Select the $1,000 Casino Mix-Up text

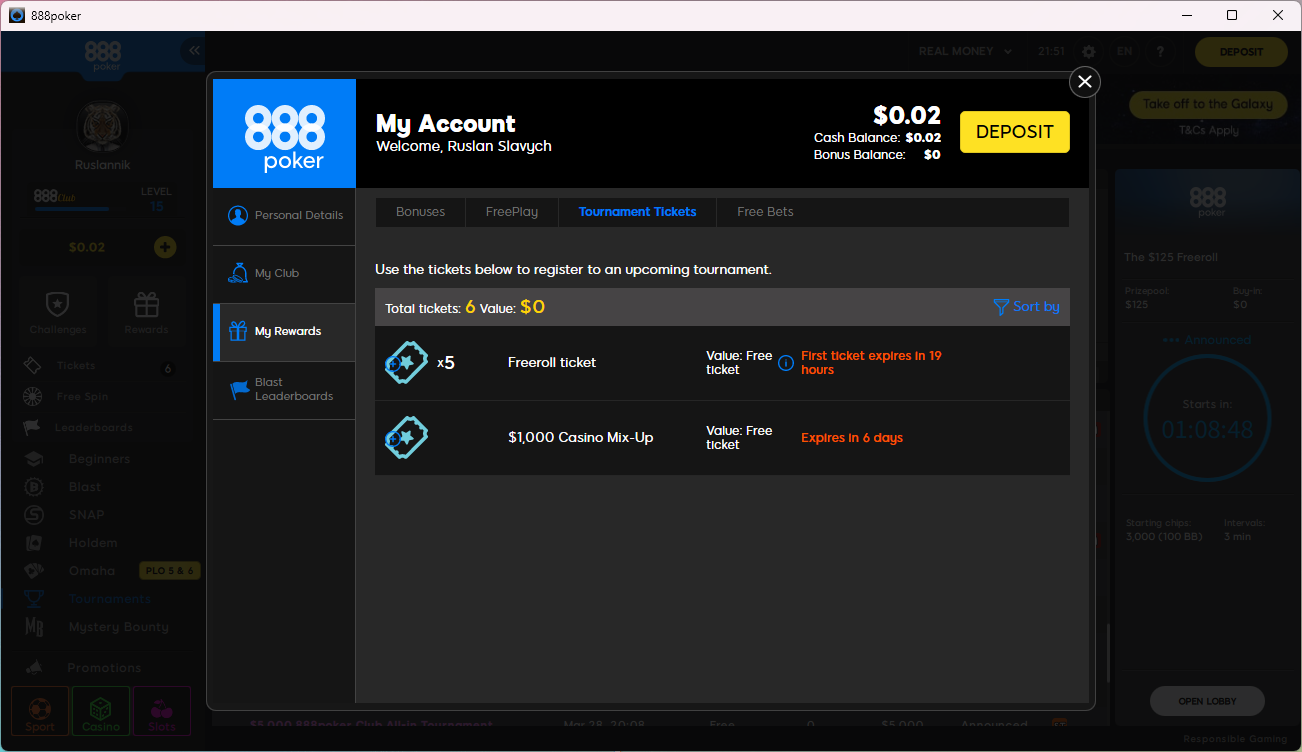[581, 438]
